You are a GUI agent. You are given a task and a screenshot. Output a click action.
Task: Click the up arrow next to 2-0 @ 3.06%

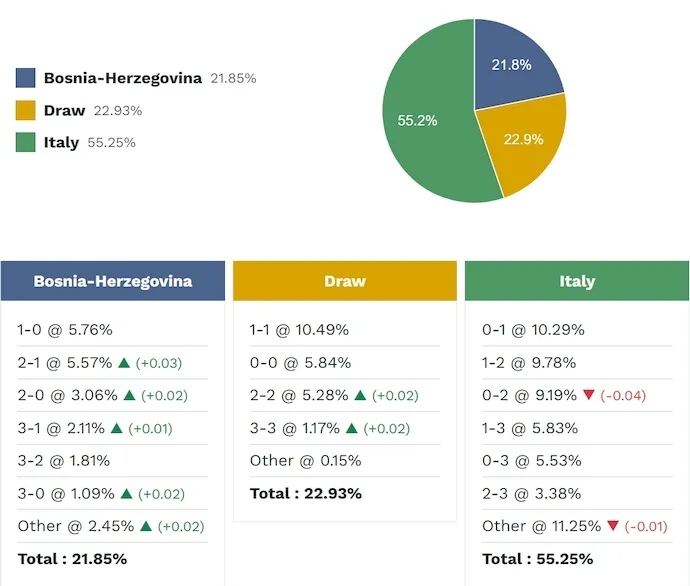pos(129,395)
